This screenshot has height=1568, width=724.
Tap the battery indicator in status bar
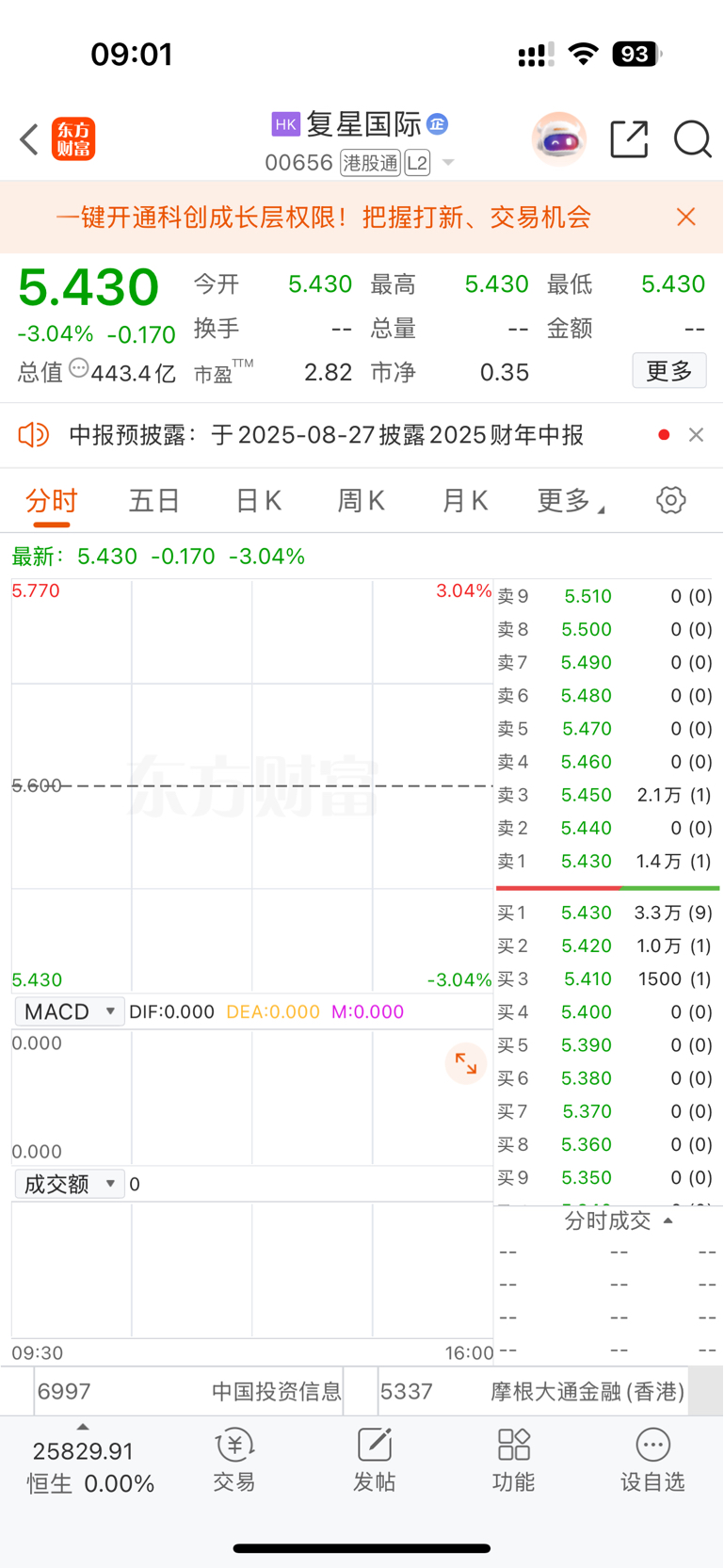(637, 55)
